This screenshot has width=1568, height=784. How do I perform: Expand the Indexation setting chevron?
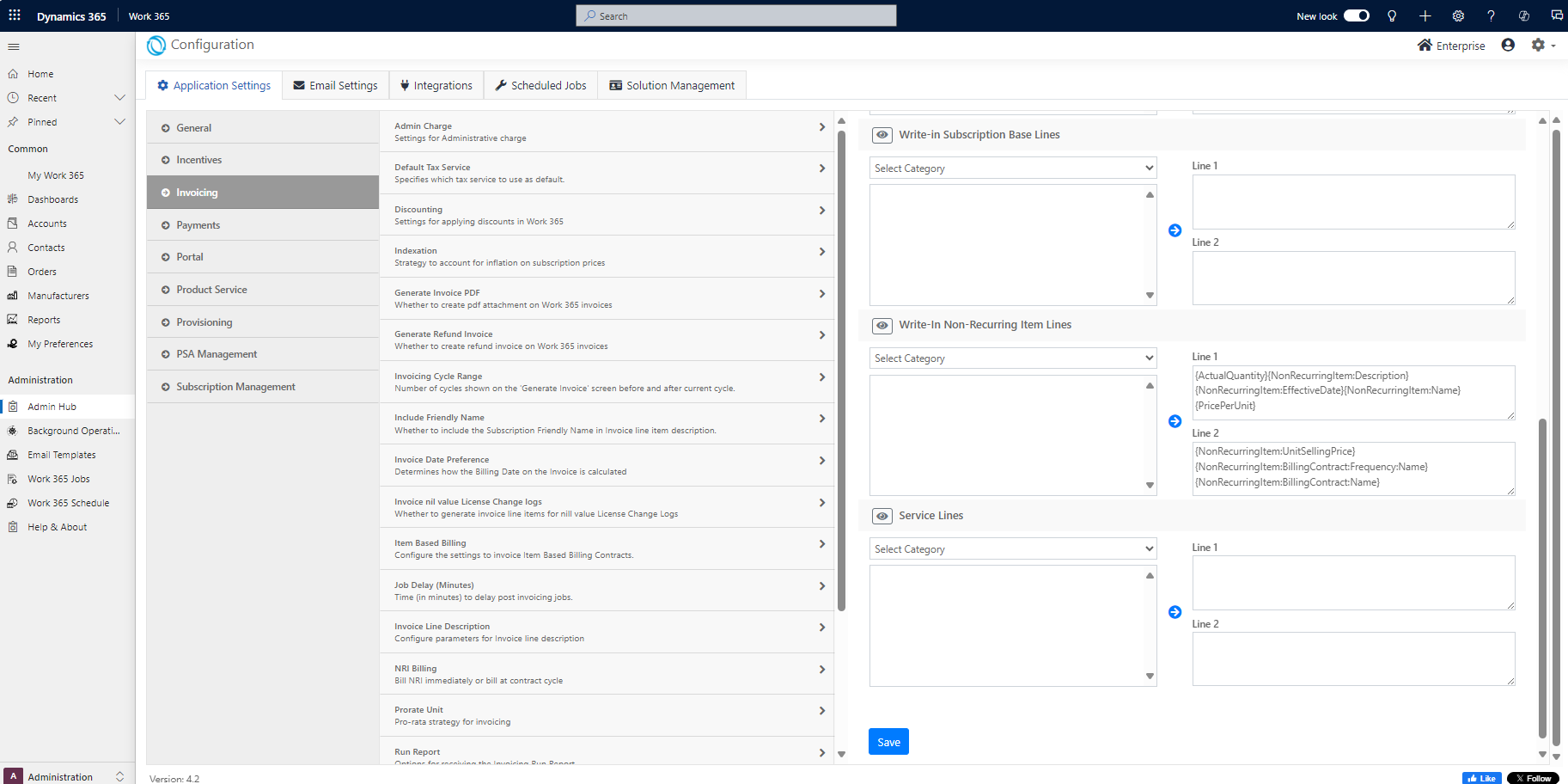(822, 252)
